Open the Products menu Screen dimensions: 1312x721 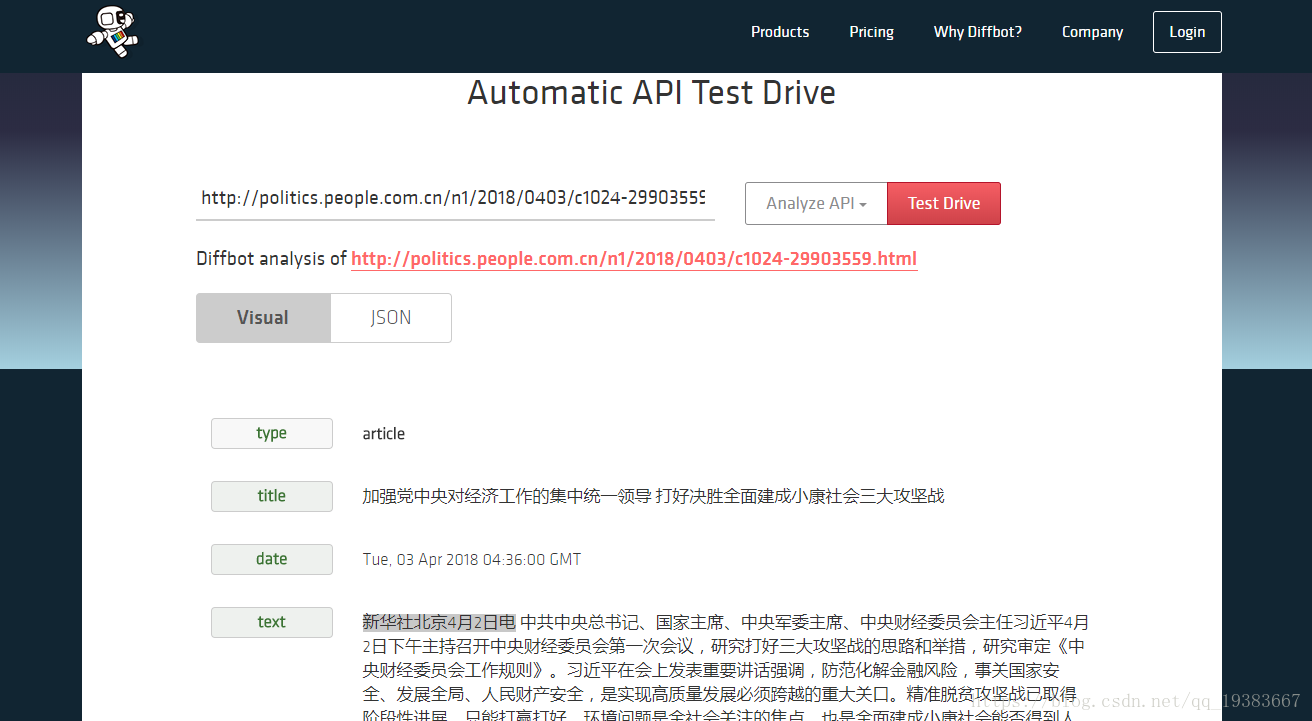pyautogui.click(x=780, y=32)
